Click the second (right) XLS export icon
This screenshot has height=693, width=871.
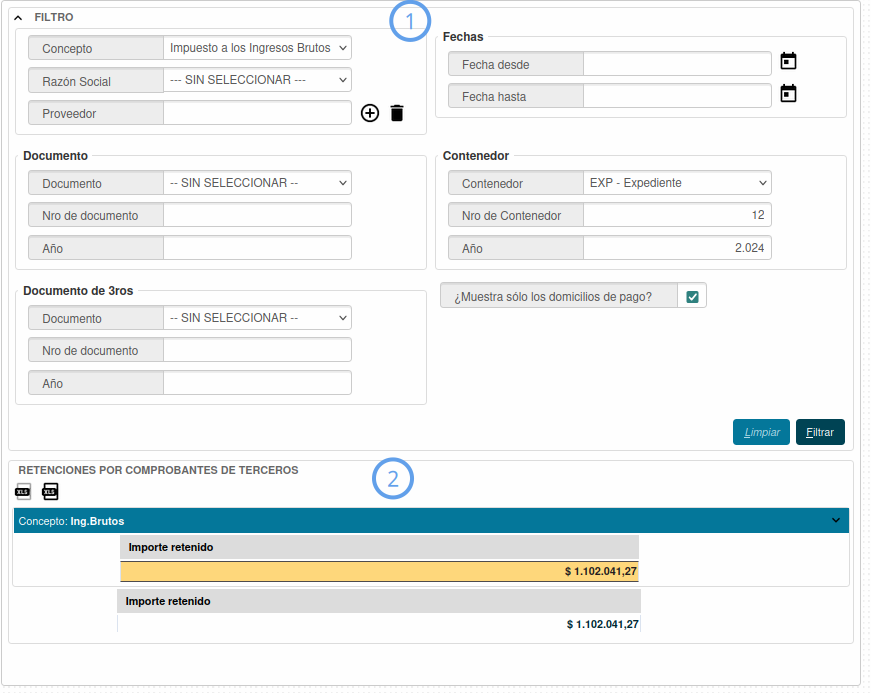(x=50, y=491)
